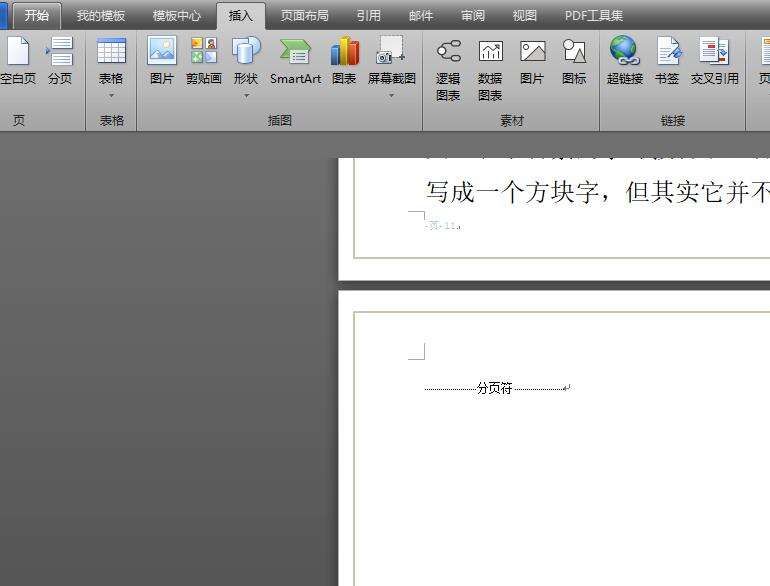Insert a SmartArt graphic
The height and width of the screenshot is (586, 770).
click(295, 61)
